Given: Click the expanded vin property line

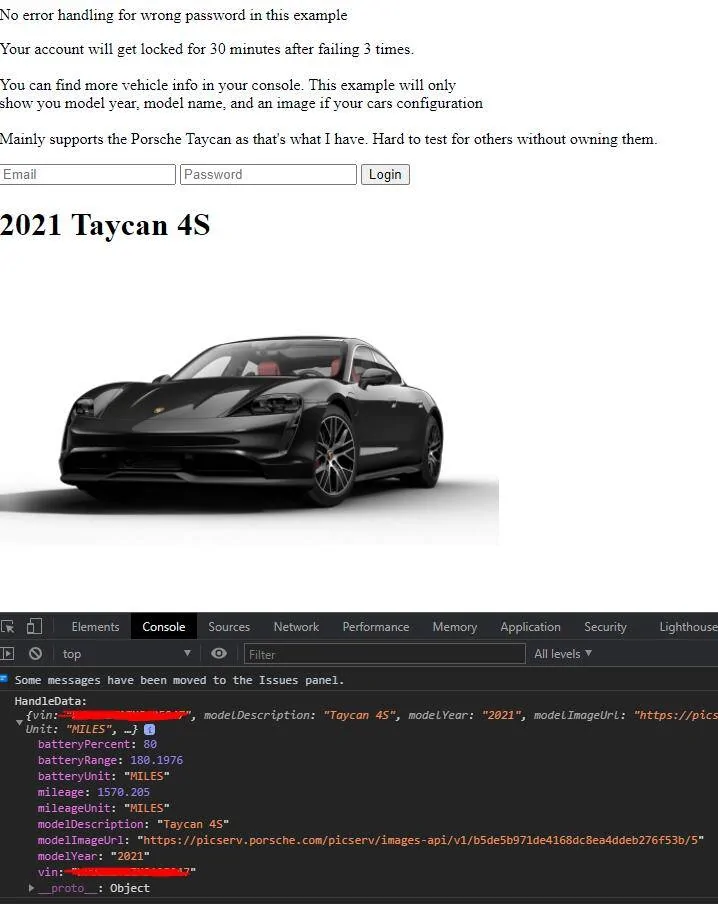Looking at the screenshot, I should click(116, 872).
